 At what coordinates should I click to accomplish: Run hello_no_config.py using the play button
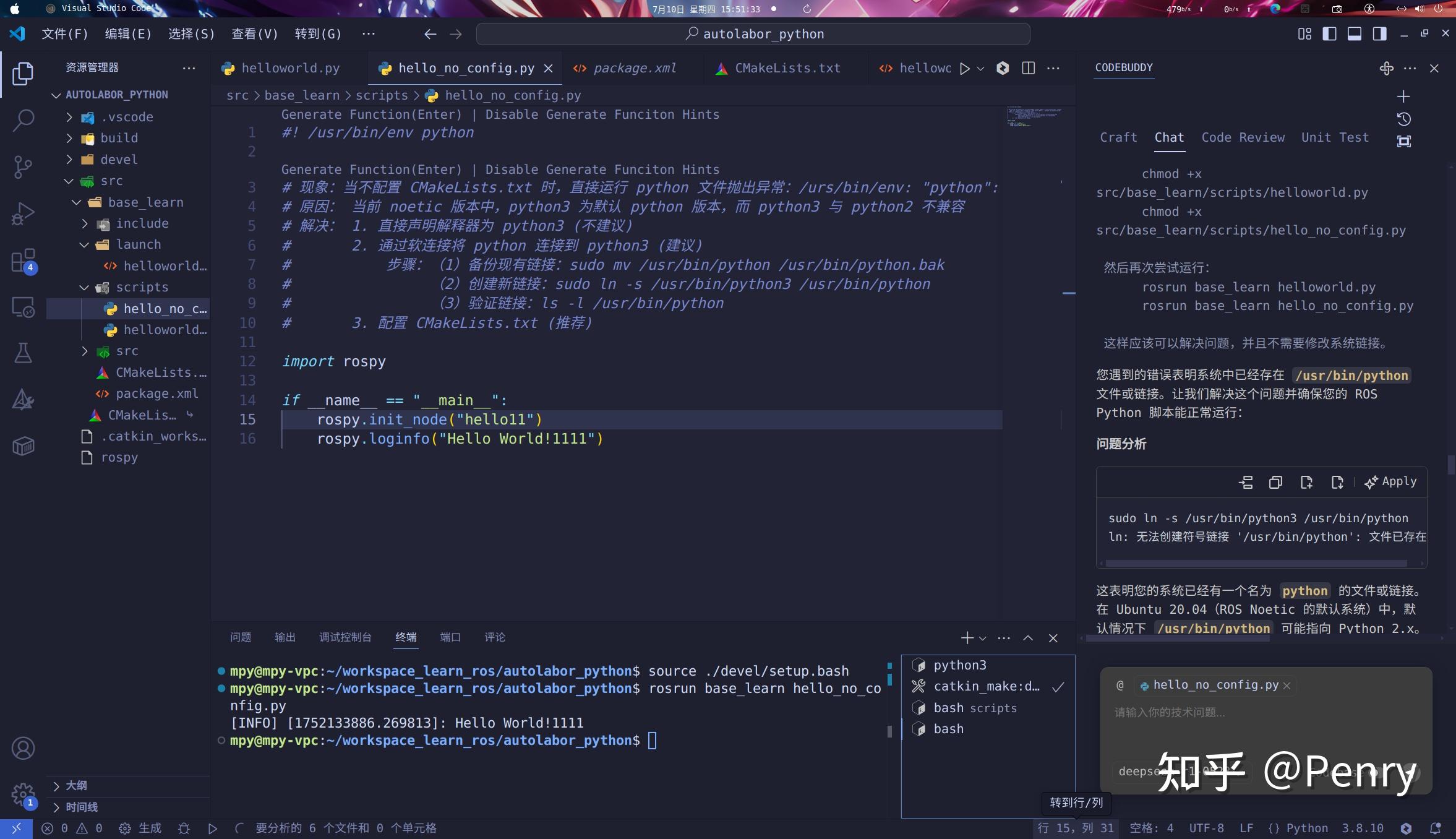tap(964, 68)
